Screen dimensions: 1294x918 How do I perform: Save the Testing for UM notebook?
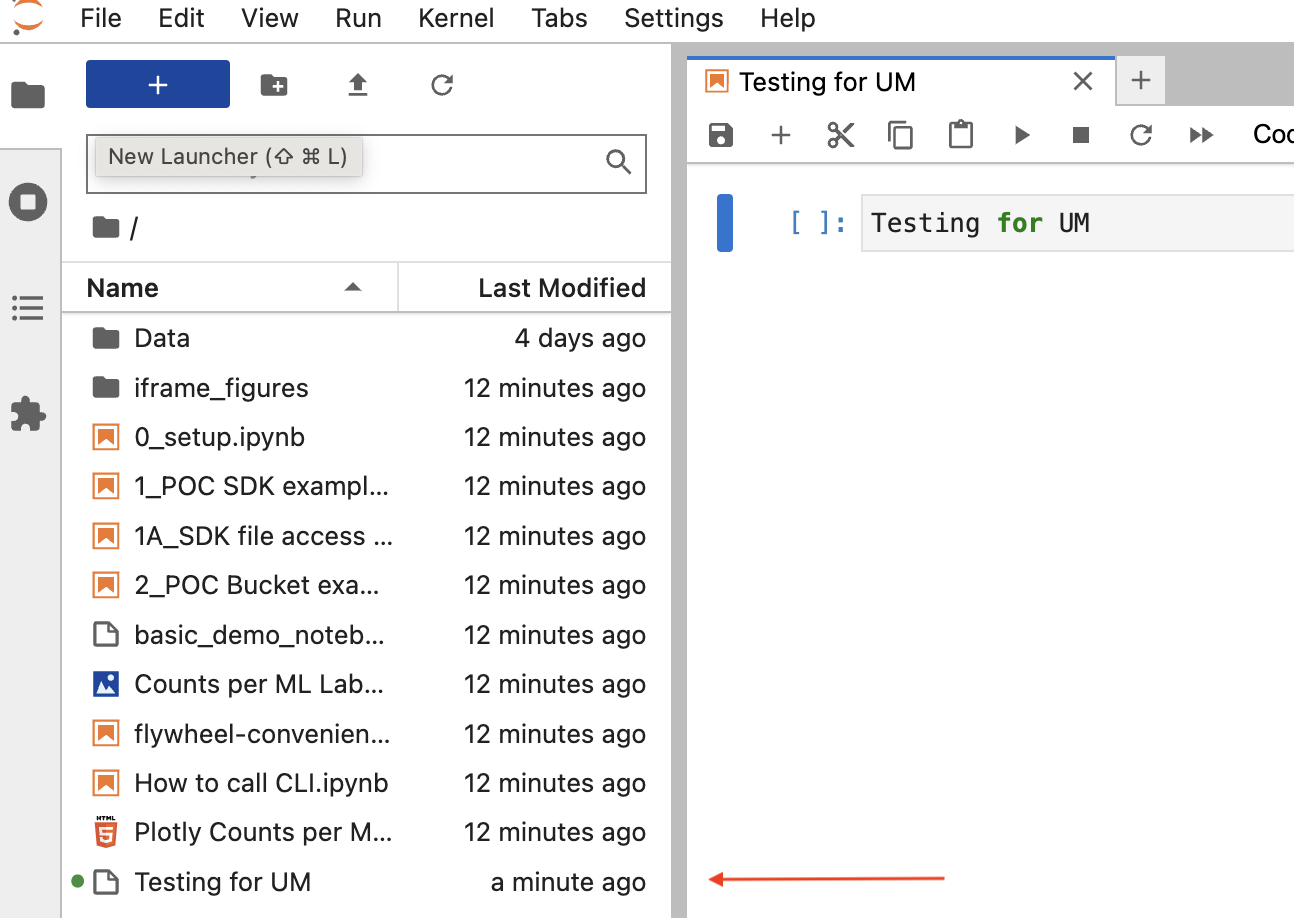pyautogui.click(x=721, y=135)
